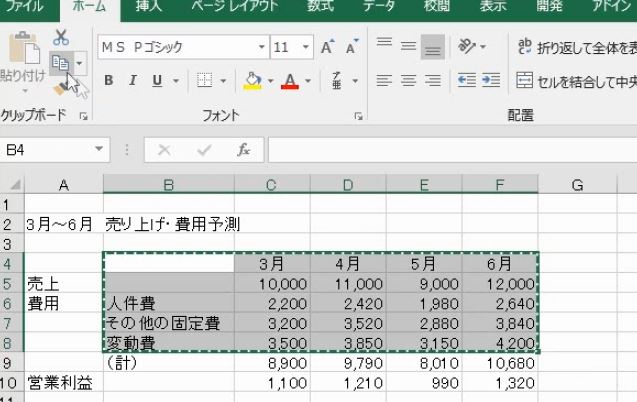The image size is (637, 402).
Task: Switch to the 校閲 tab
Action: click(436, 6)
